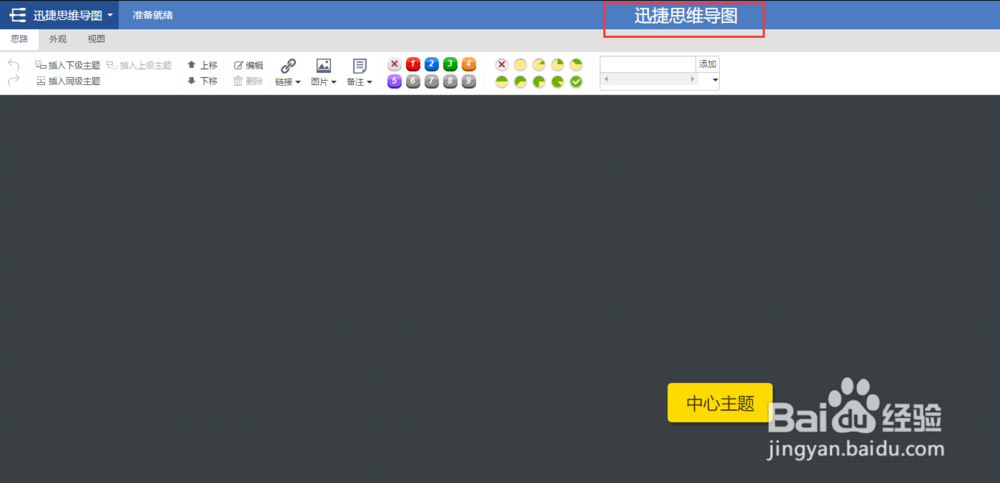Screen dimensions: 1000x483
Task: Set priority 4 orange icon
Action: tap(469, 64)
